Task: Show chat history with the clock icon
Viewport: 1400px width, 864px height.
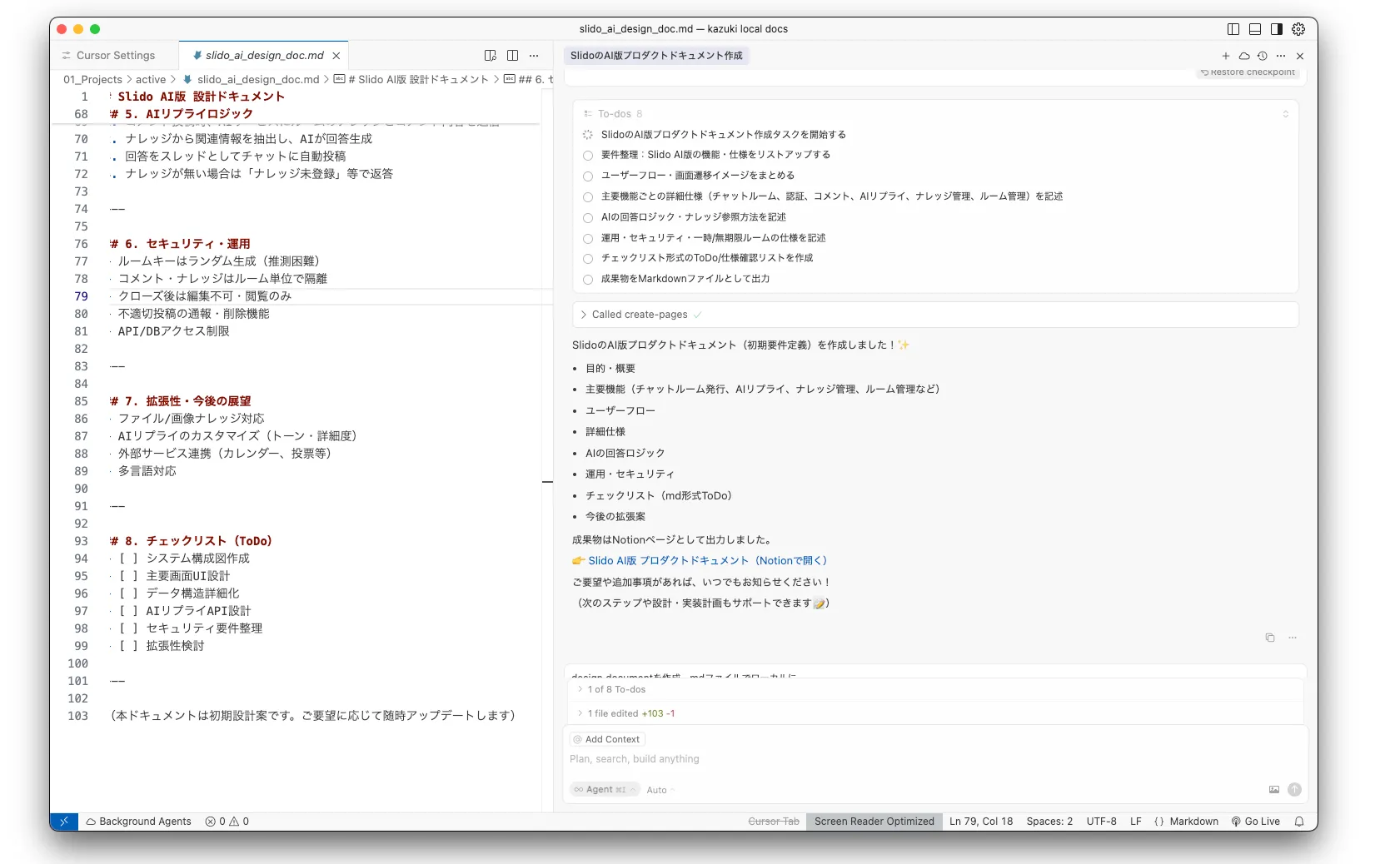Action: [x=1263, y=56]
